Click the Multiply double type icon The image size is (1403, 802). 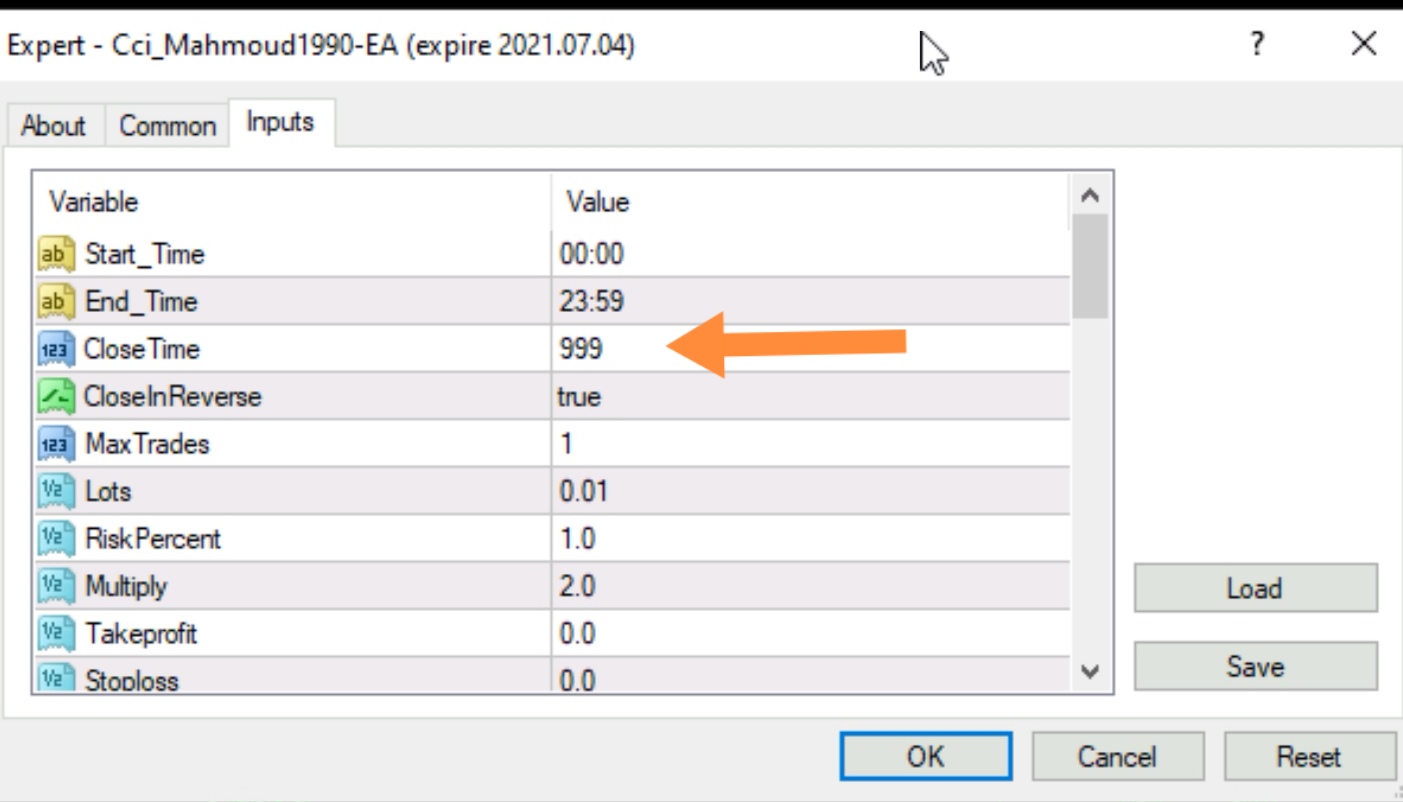[x=56, y=586]
